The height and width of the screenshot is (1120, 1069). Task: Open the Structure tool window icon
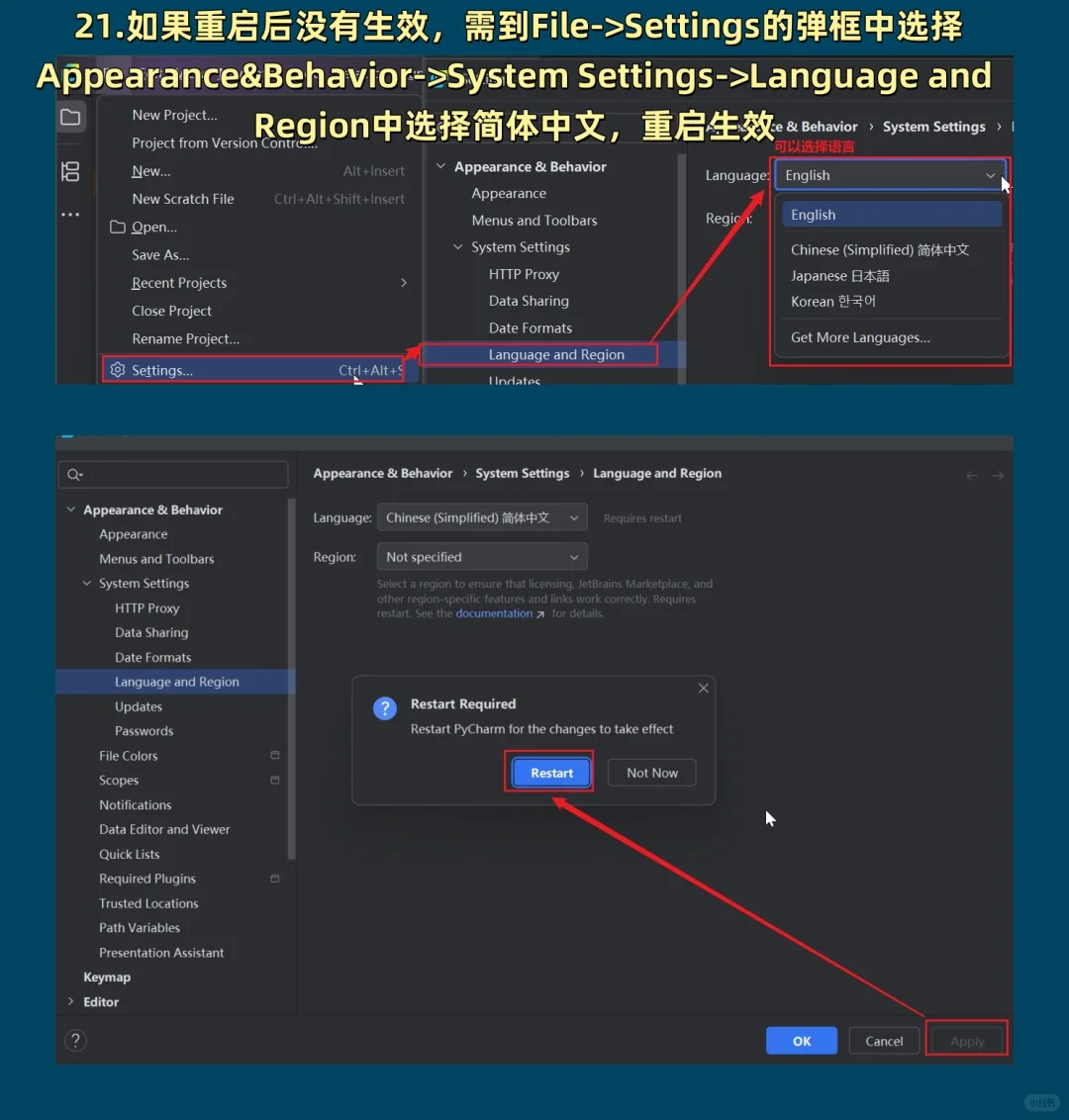[70, 171]
